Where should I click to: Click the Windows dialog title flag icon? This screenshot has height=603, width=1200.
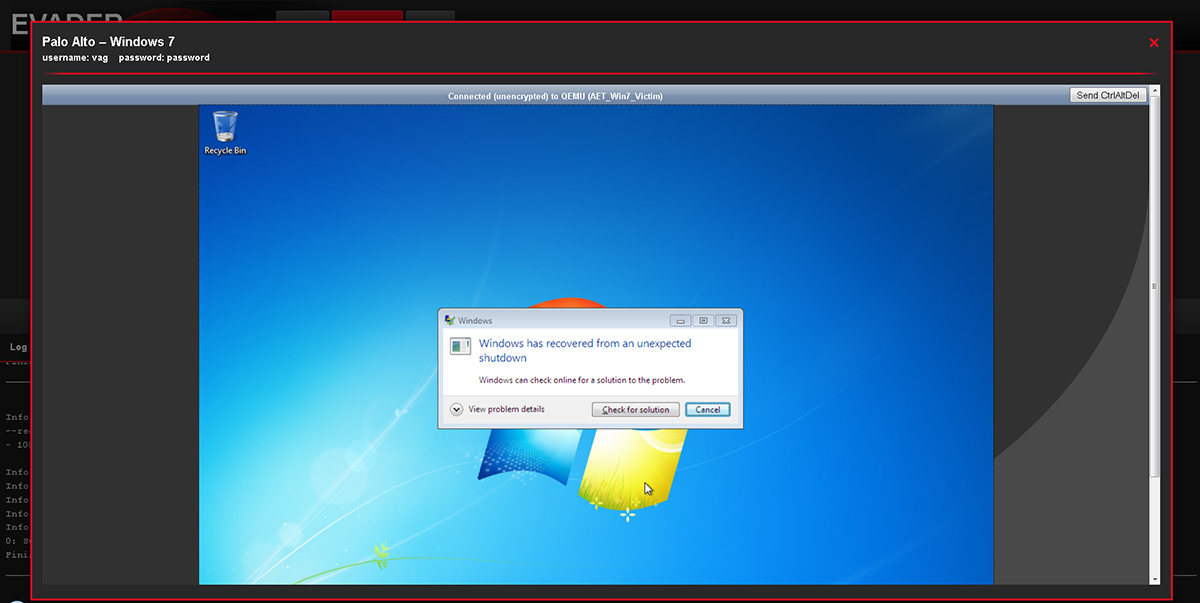pos(450,320)
